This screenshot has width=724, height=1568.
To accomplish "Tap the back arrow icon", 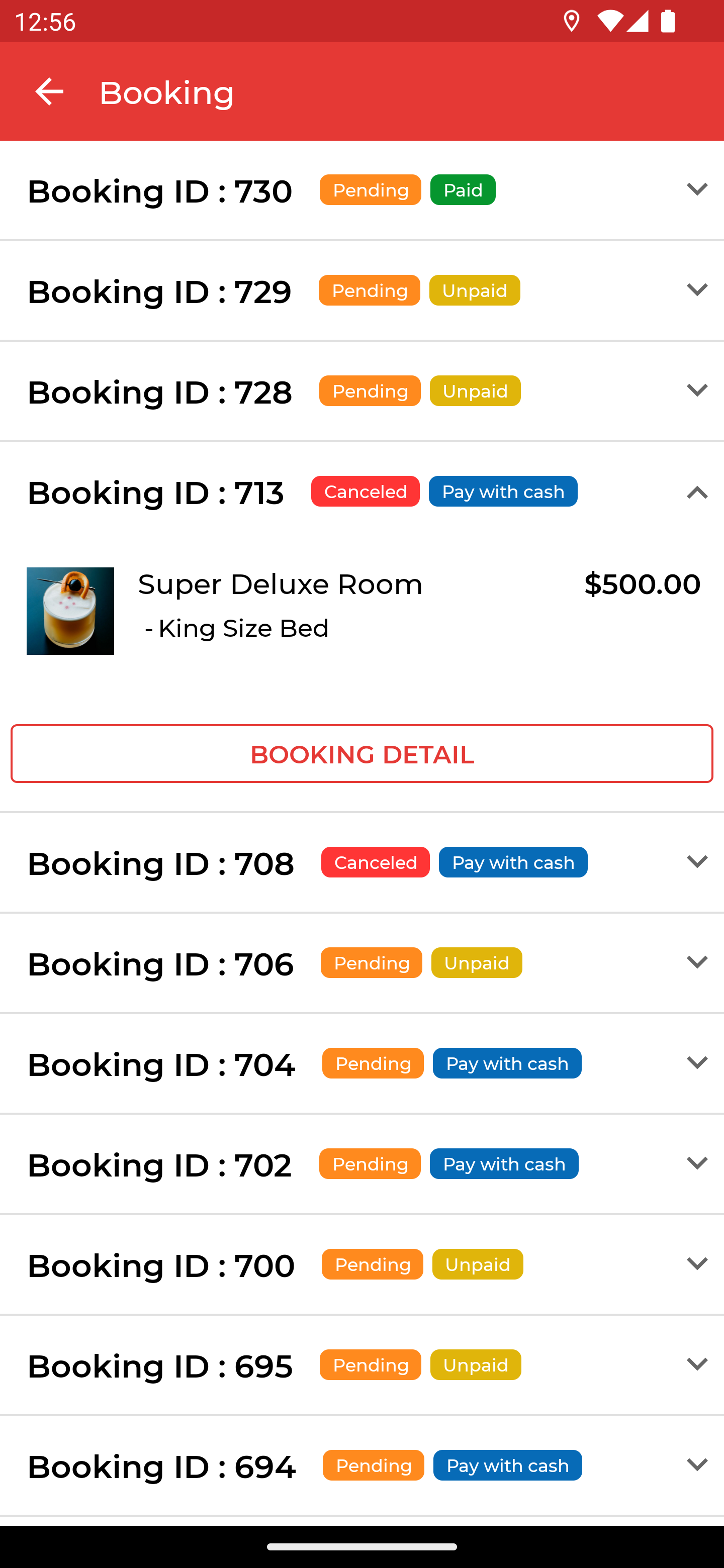I will click(49, 92).
